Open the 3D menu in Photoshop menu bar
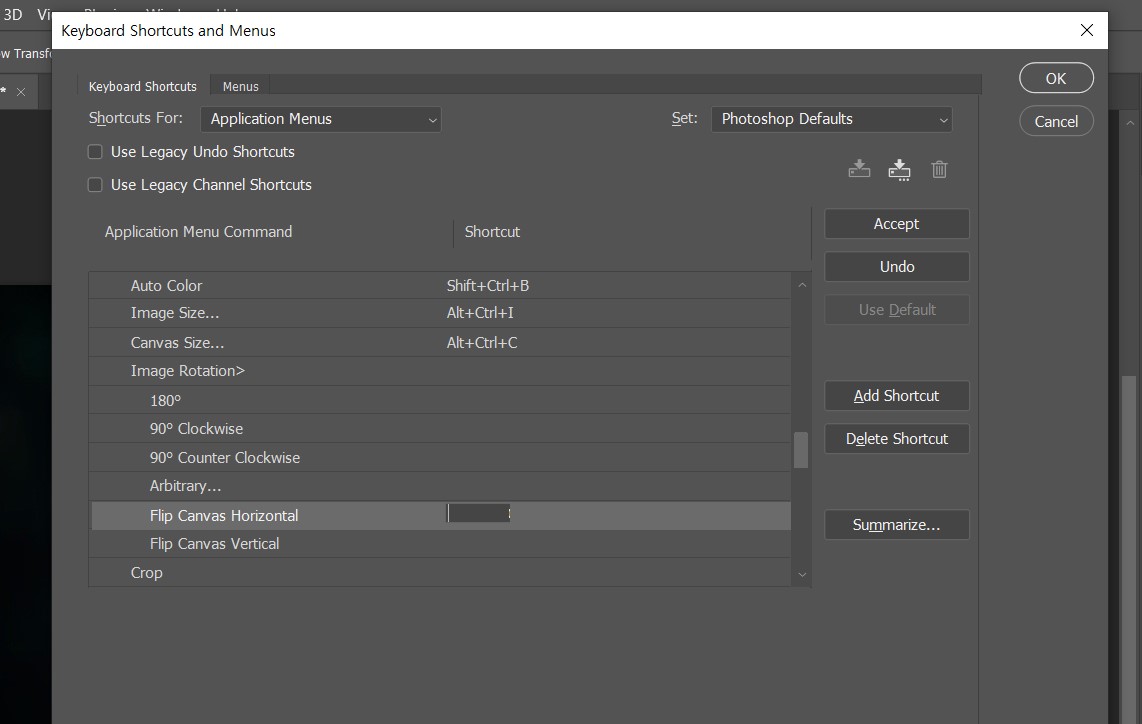This screenshot has height=724, width=1142. coord(13,14)
